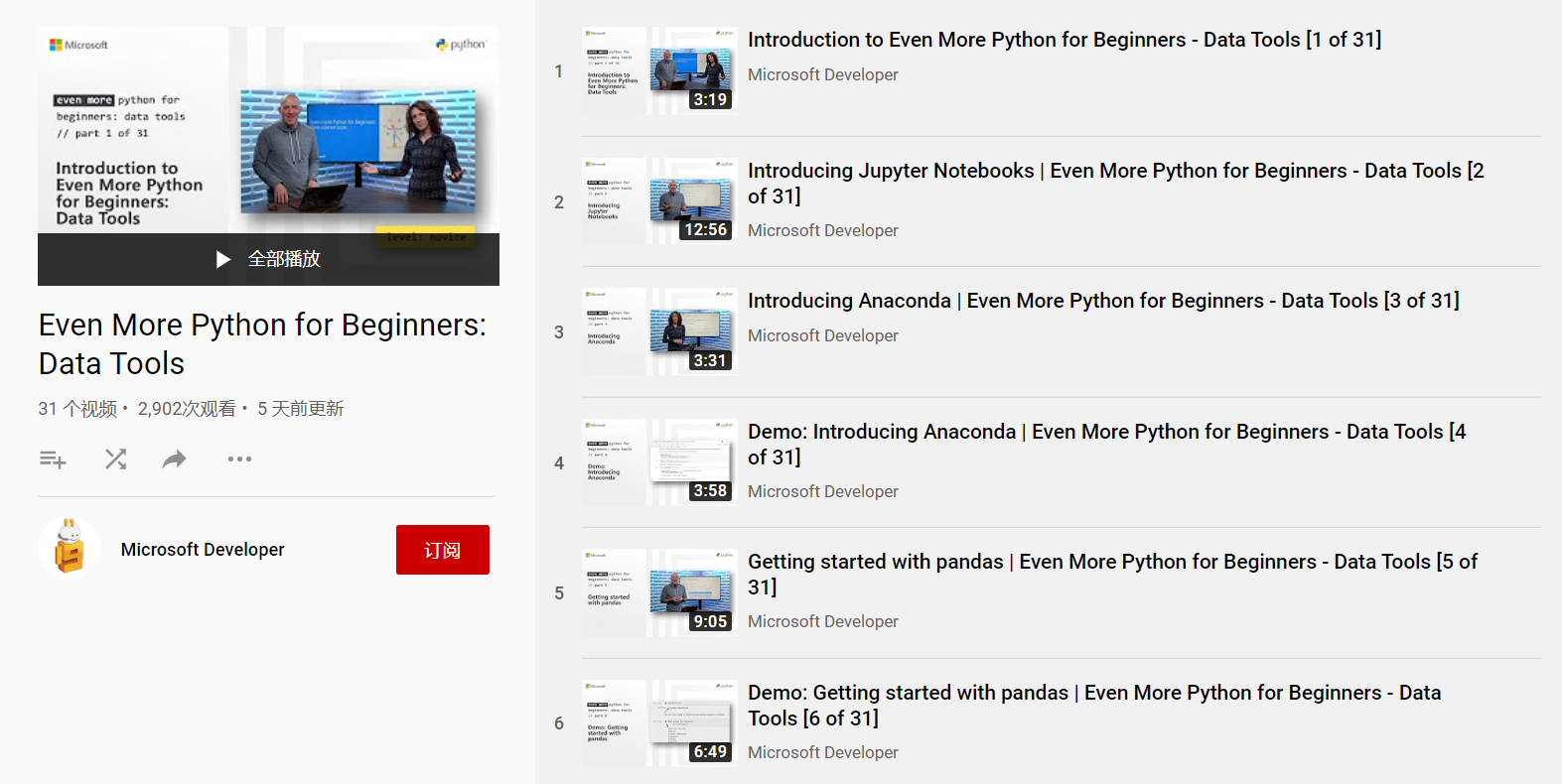This screenshot has width=1562, height=784.
Task: Open 'Introducing Jupyter Notebooks' video title
Action: coord(1116,184)
